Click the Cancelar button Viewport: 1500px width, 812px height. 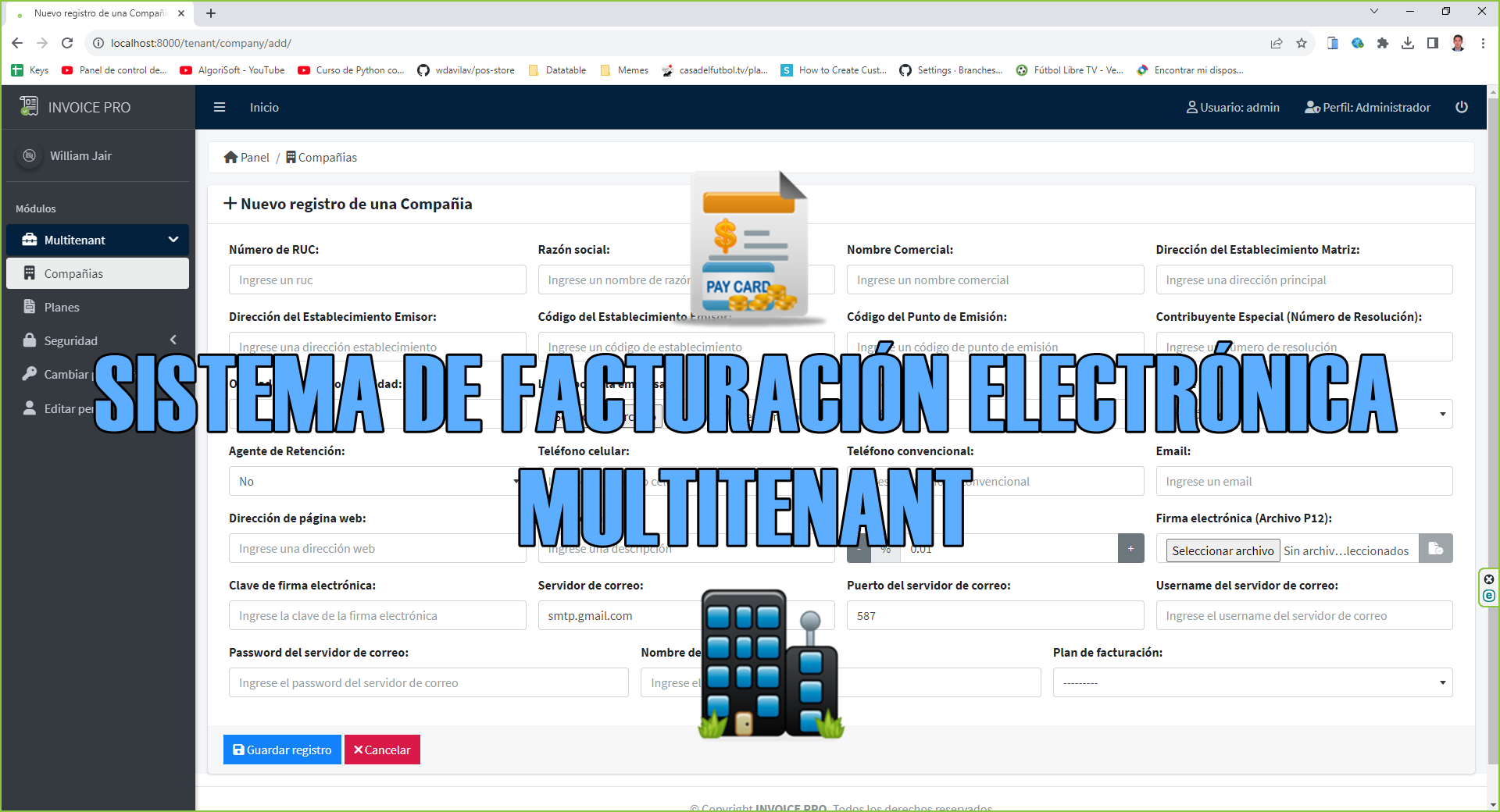coord(382,750)
